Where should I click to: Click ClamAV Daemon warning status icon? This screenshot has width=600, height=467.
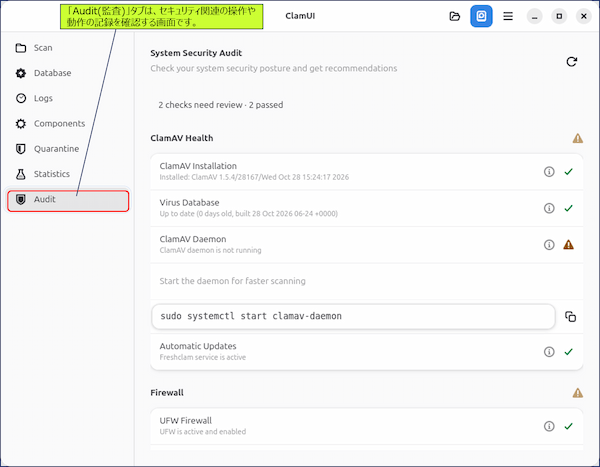point(569,245)
